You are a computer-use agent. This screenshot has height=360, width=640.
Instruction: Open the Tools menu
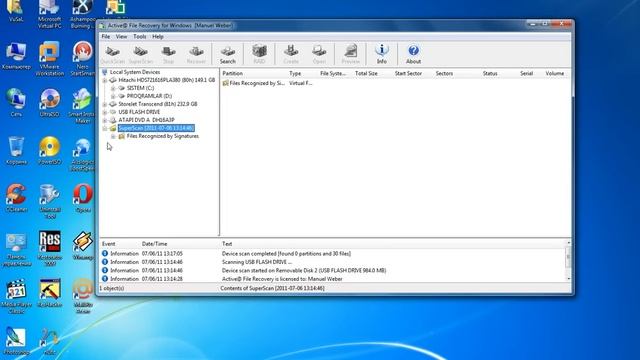coord(140,37)
